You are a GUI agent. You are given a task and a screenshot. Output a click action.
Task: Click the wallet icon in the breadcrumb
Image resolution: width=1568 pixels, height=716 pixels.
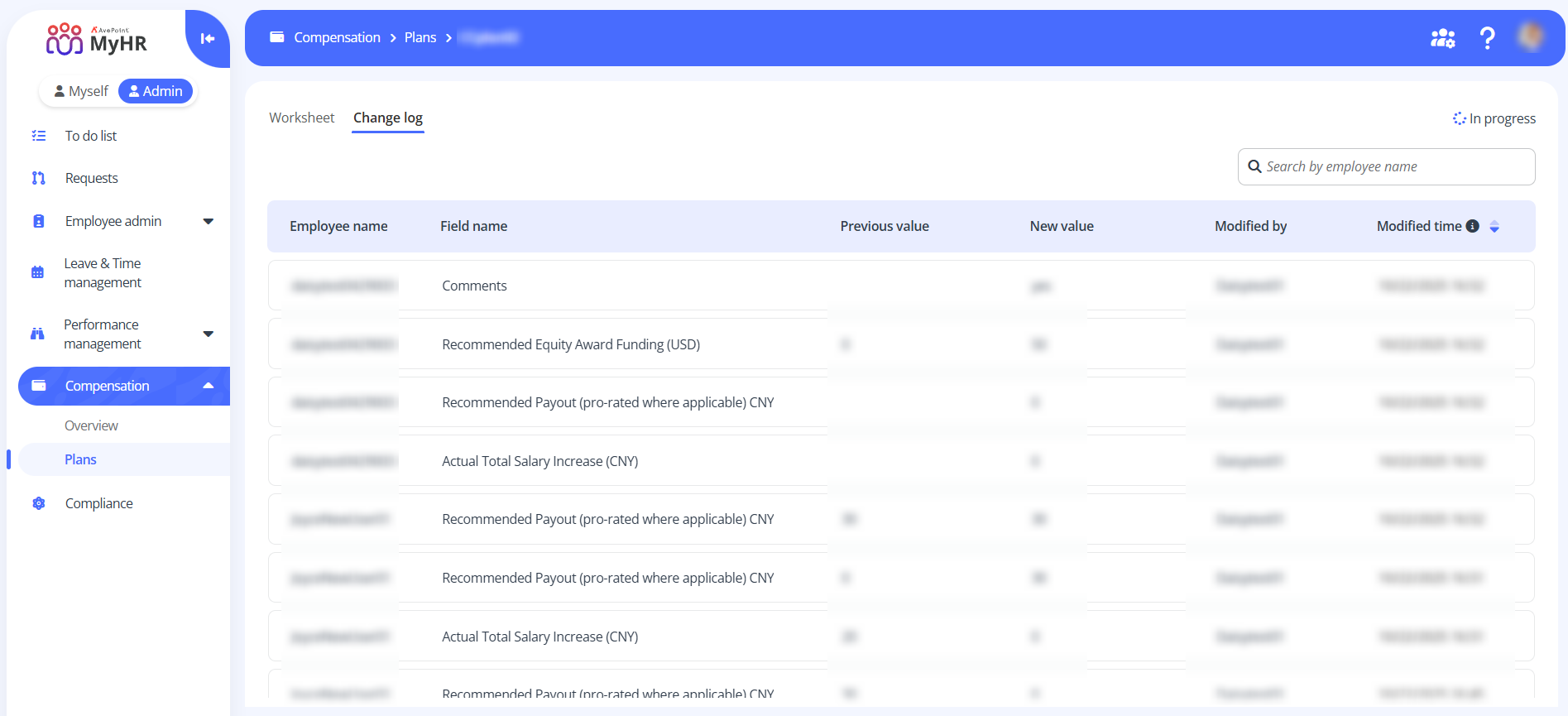tap(277, 37)
